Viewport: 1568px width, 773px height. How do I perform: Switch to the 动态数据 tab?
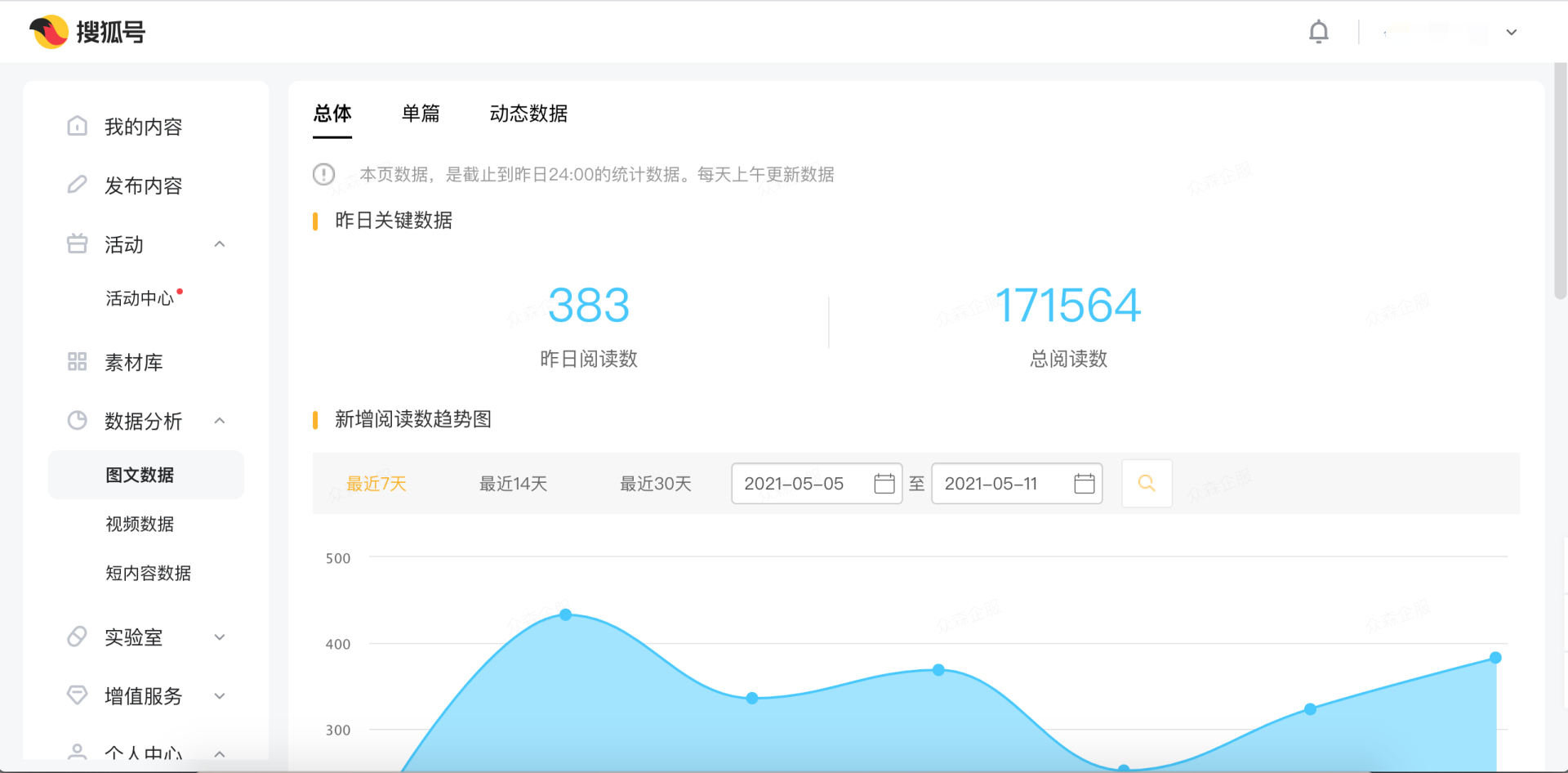(x=528, y=114)
